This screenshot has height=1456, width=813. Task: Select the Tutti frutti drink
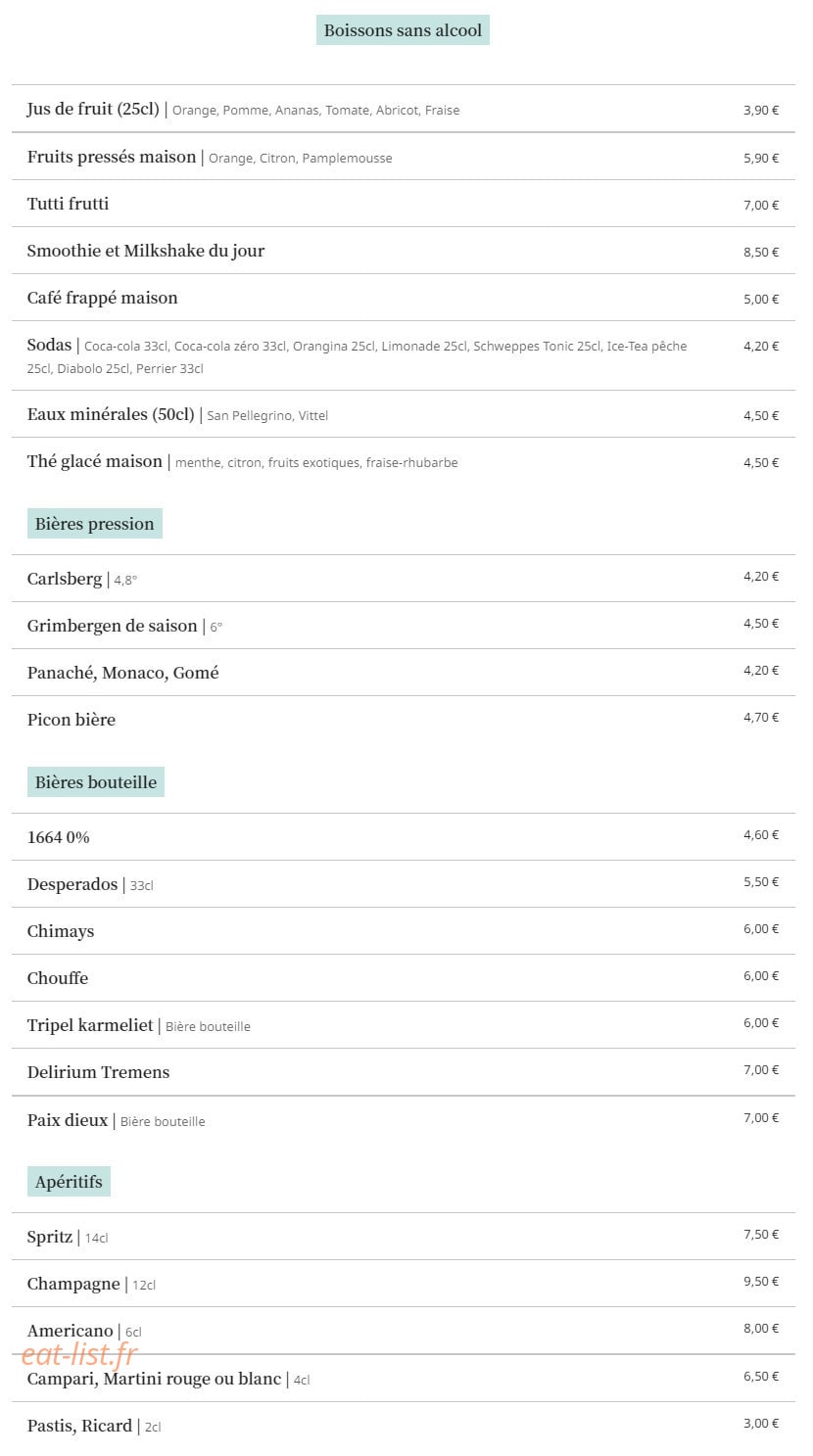(x=404, y=204)
